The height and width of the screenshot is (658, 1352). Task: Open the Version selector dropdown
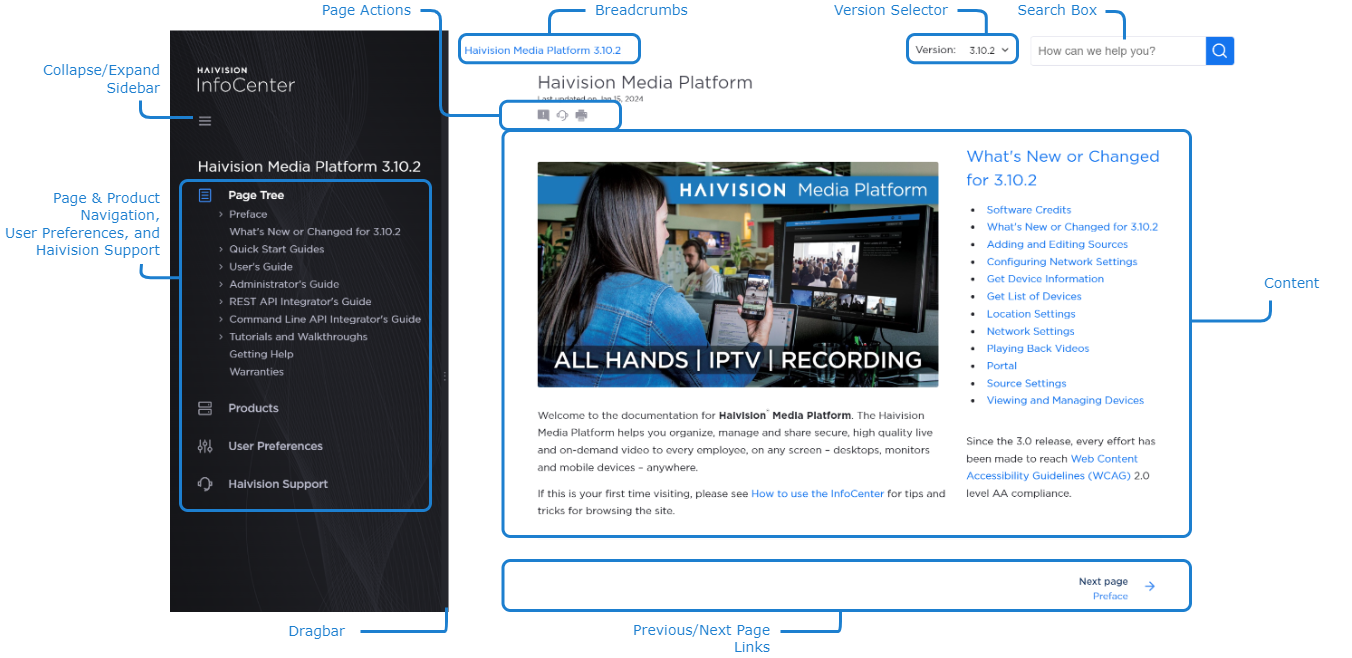tap(990, 49)
